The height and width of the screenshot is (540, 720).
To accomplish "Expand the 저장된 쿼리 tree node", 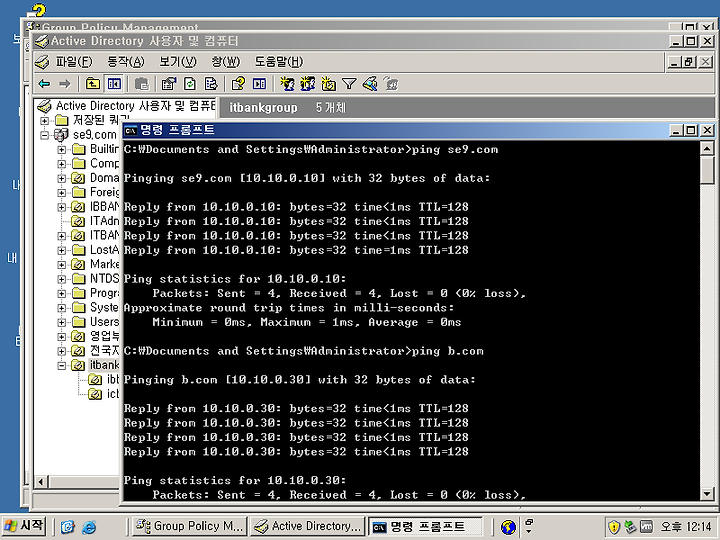I will coord(45,121).
